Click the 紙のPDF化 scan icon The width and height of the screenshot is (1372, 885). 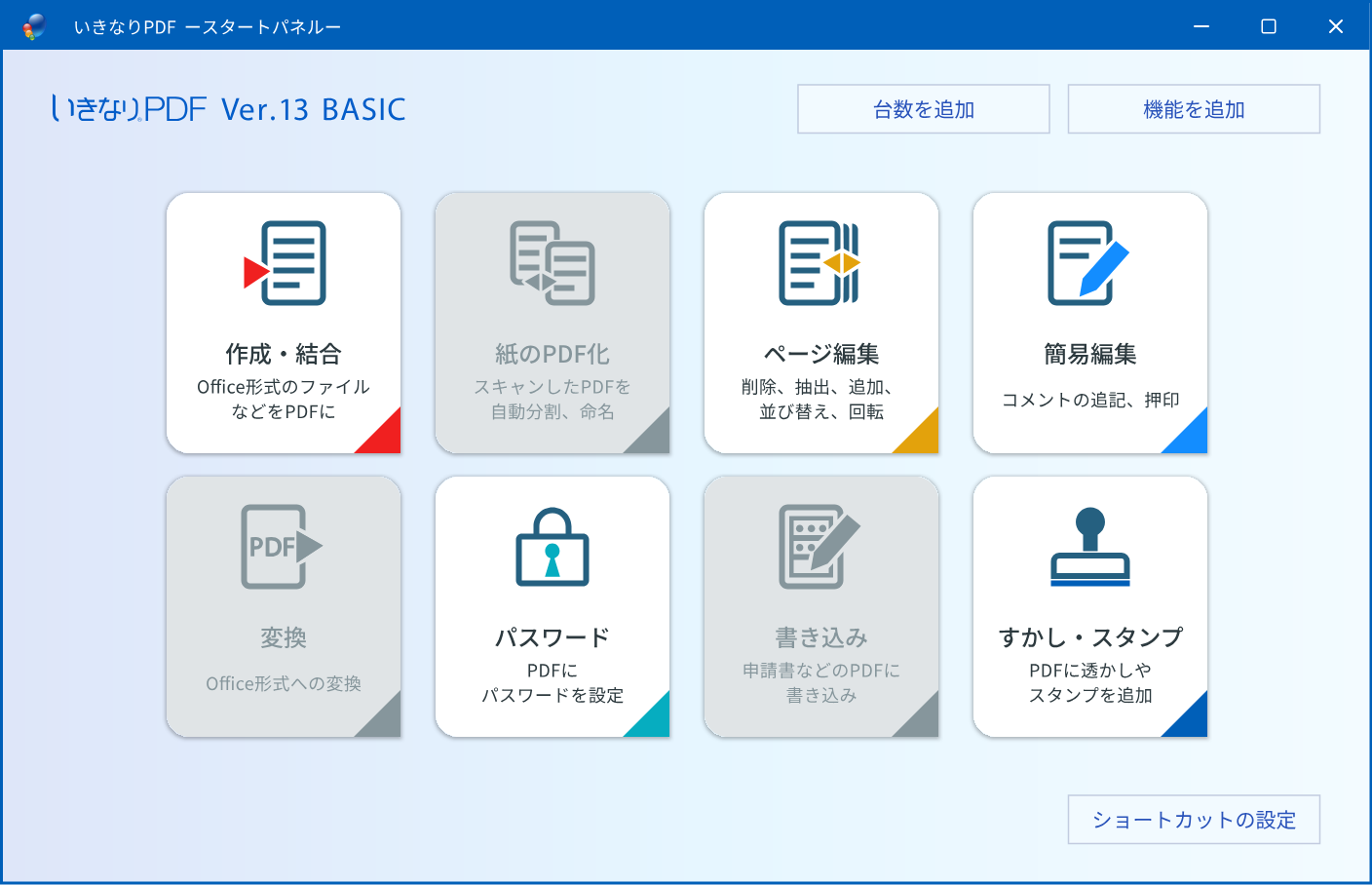tap(553, 263)
